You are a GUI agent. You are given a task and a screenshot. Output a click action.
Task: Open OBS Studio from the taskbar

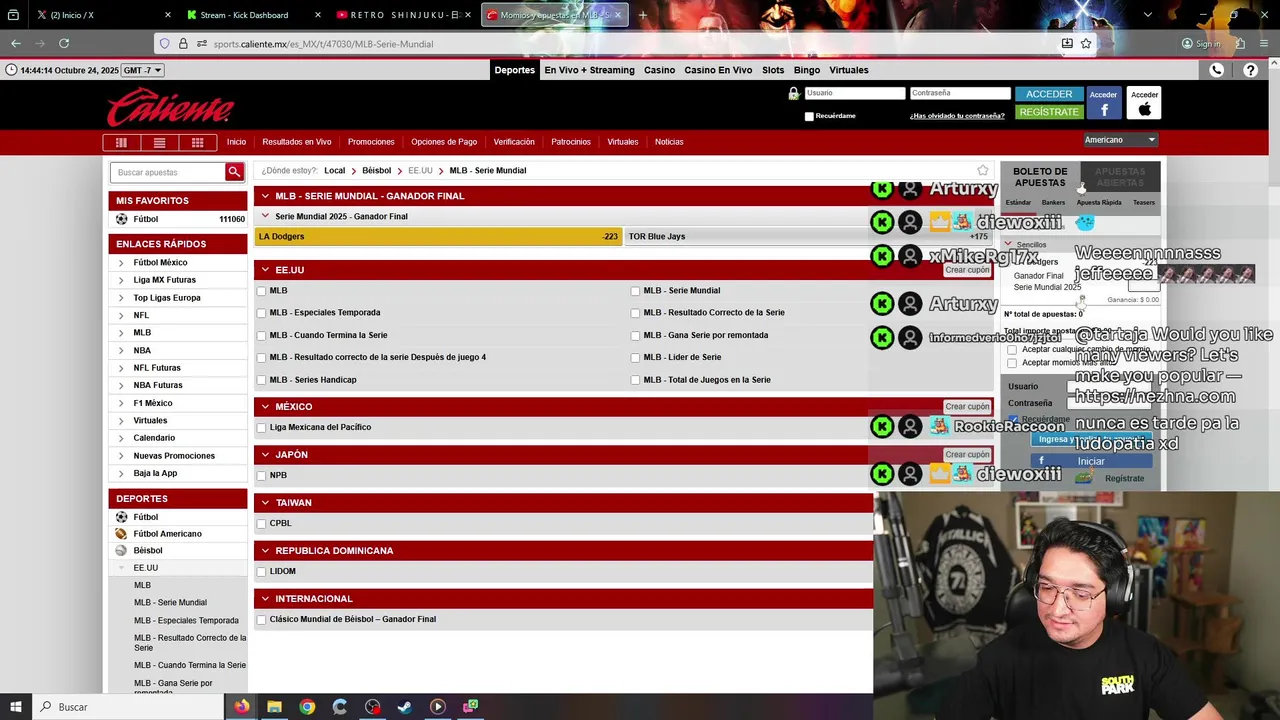tap(372, 706)
